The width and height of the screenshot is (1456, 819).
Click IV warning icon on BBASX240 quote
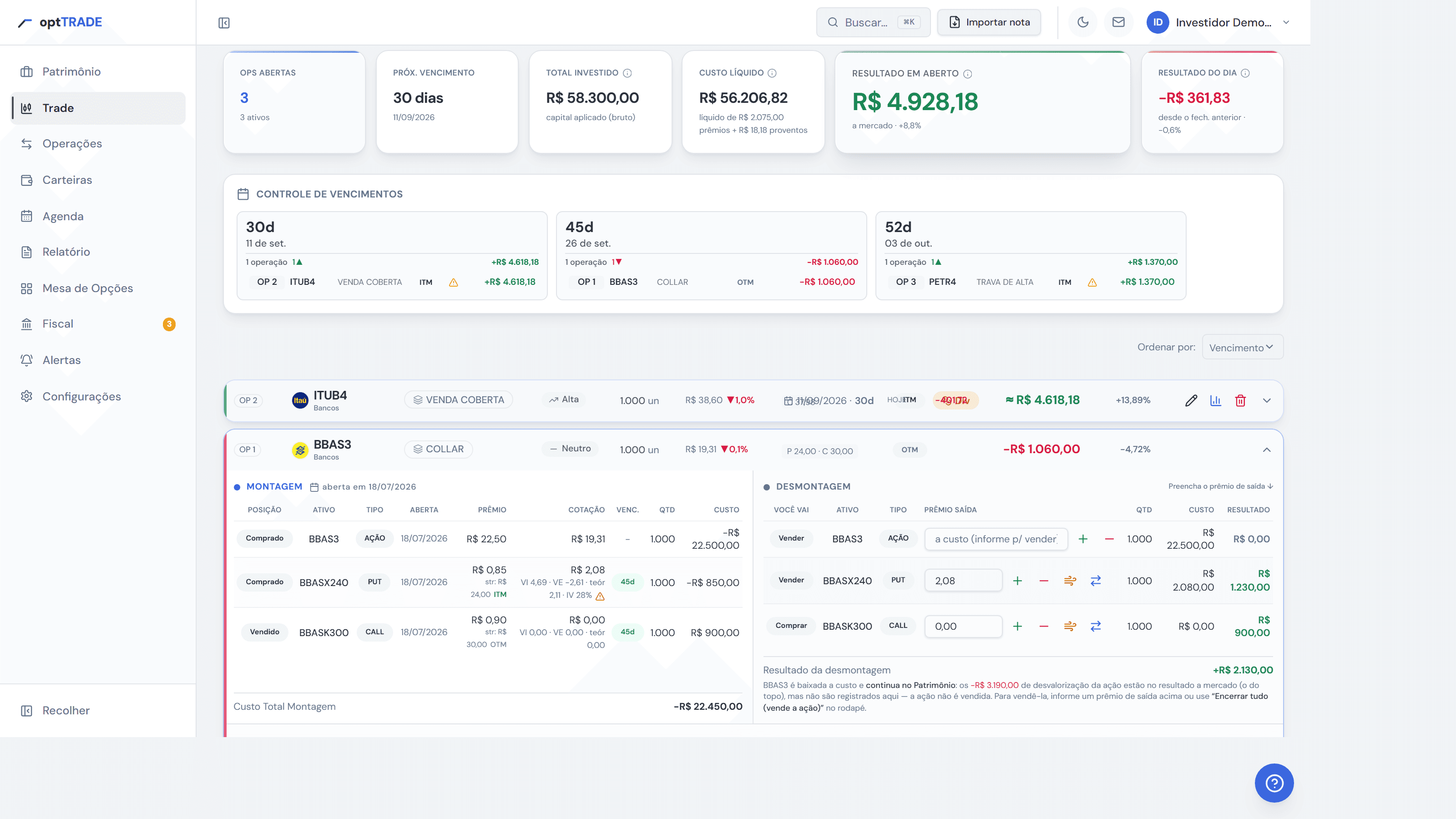click(600, 597)
